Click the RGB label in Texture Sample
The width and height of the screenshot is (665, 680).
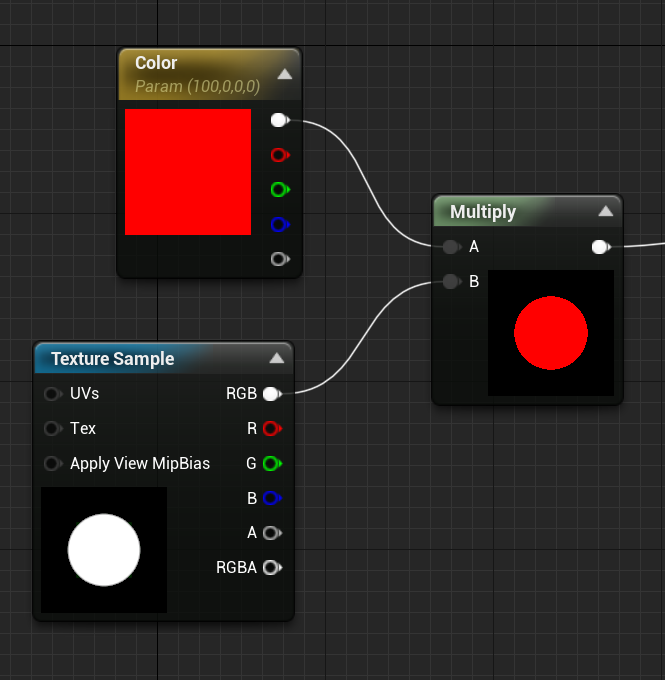tap(241, 393)
